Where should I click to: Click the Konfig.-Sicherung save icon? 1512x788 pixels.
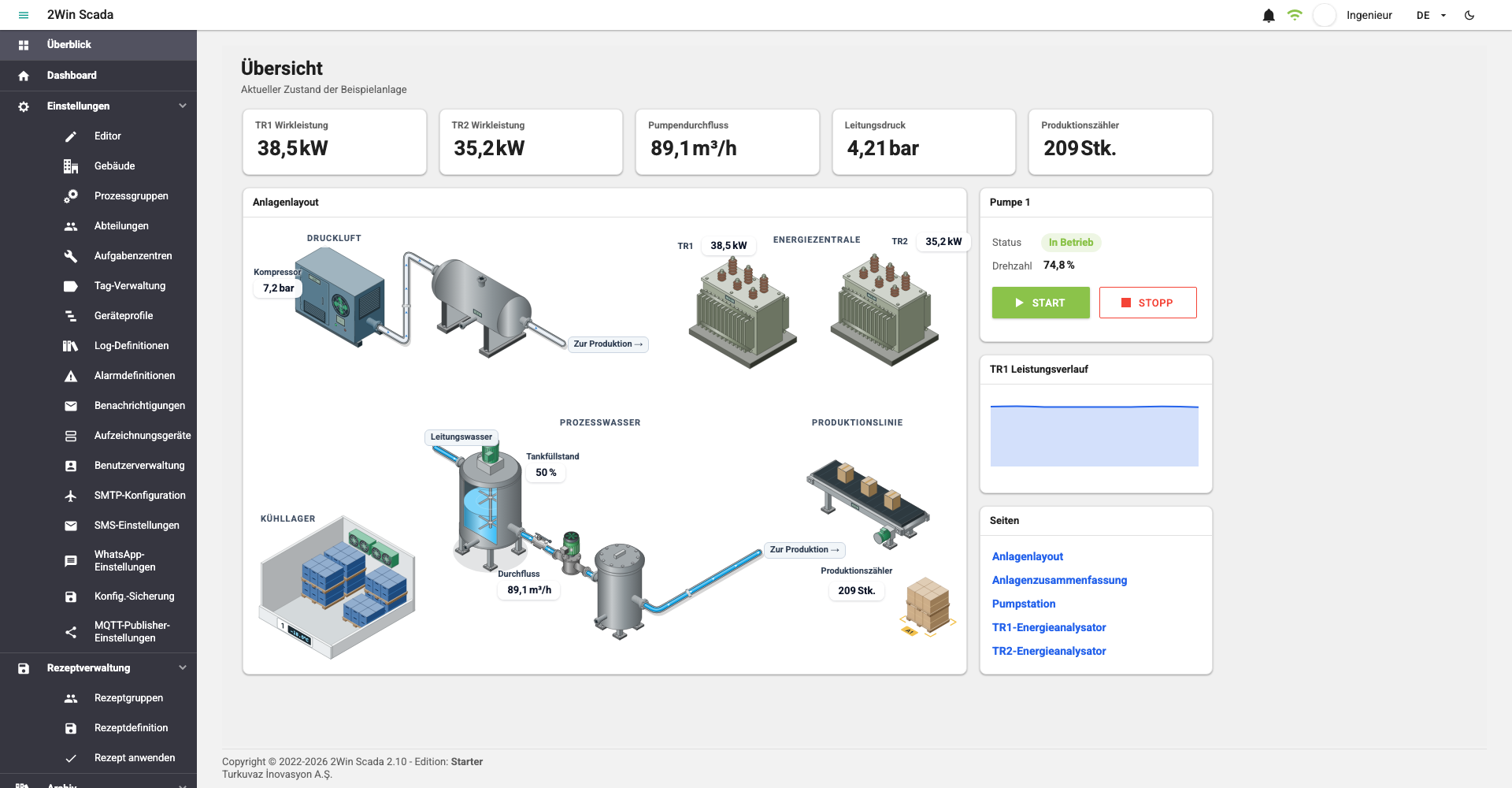tap(71, 597)
